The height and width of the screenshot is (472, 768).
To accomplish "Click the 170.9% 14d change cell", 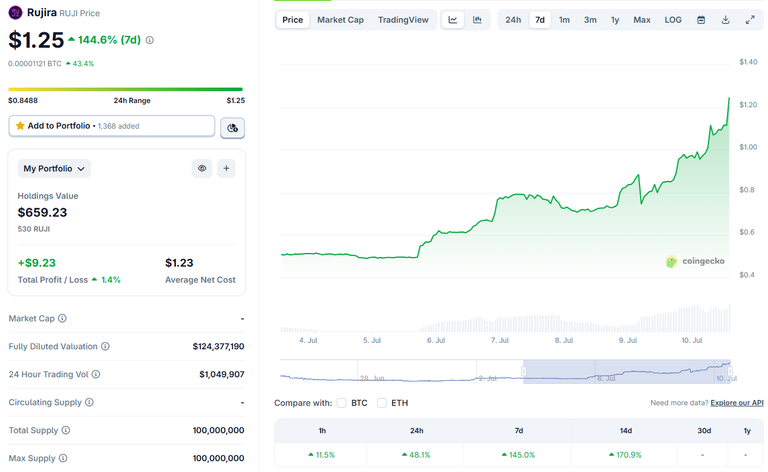I will pyautogui.click(x=625, y=455).
